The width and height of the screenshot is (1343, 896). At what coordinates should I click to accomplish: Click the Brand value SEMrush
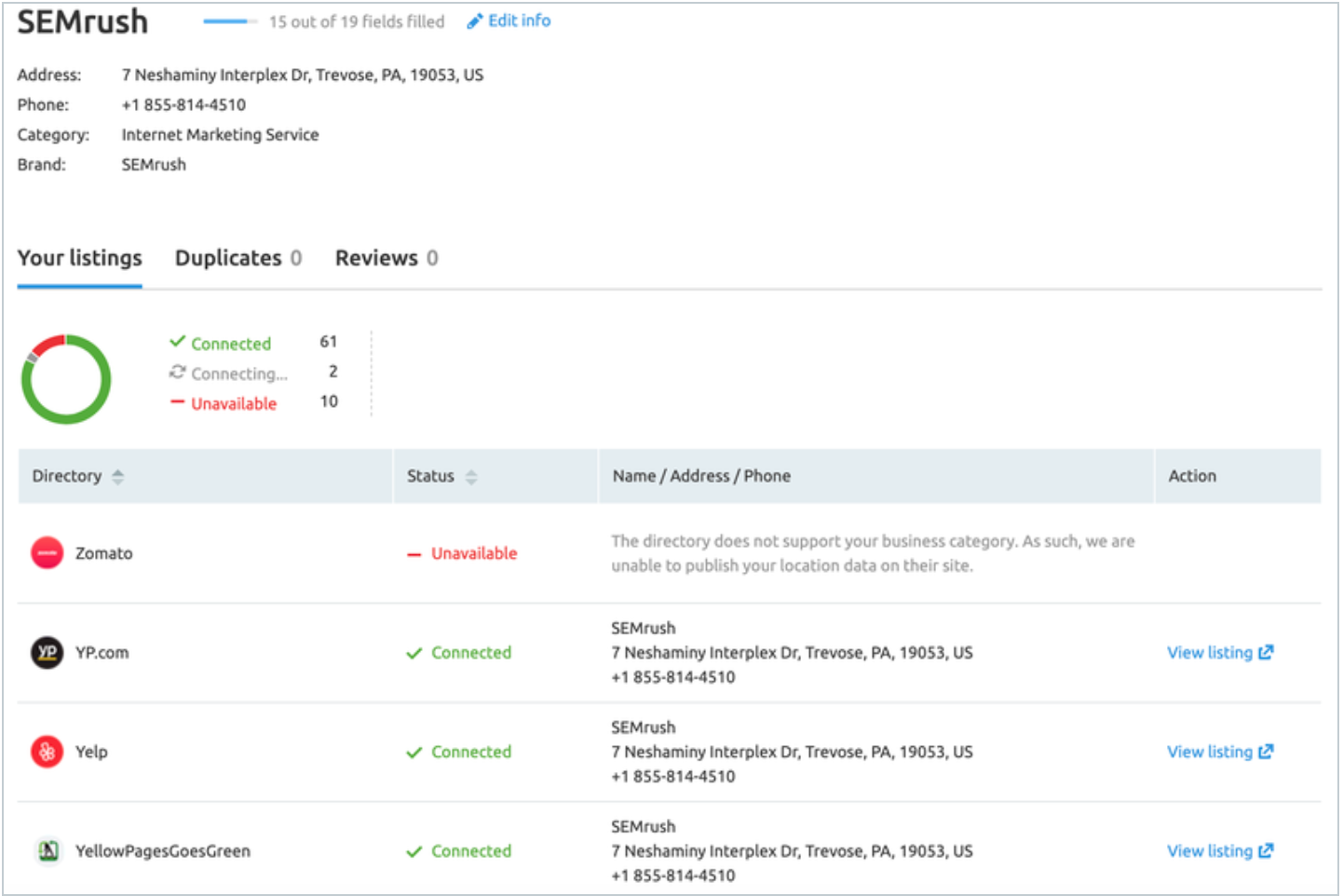[154, 164]
